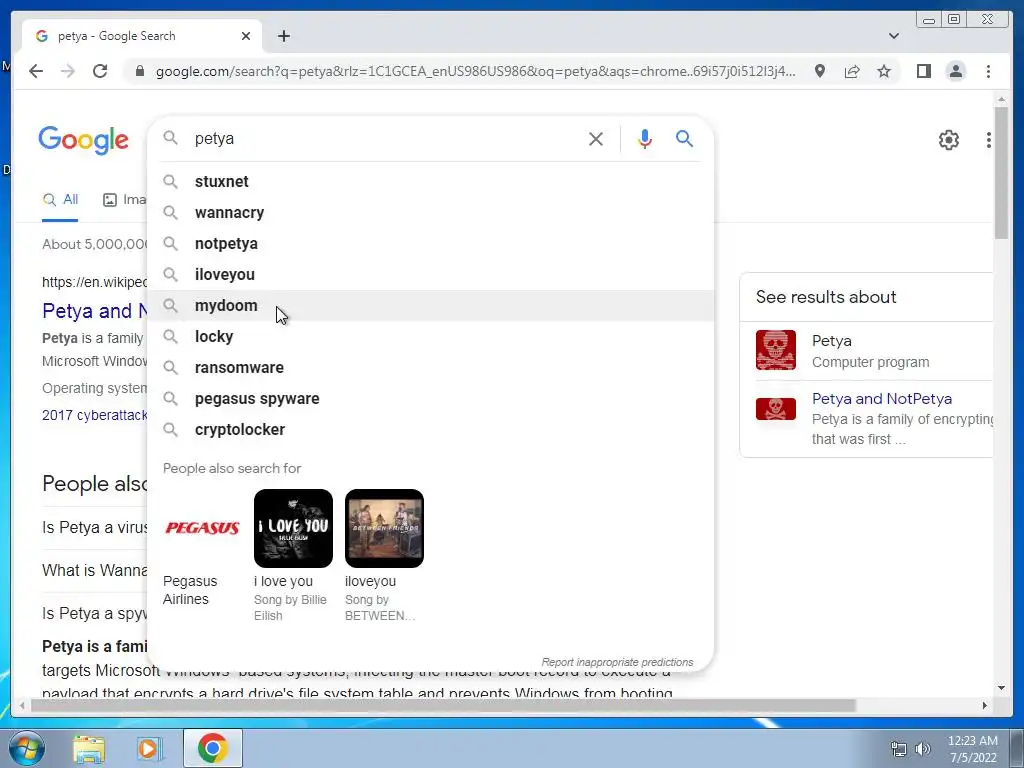
Task: Expand What is Wanna question
Action: tap(95, 571)
